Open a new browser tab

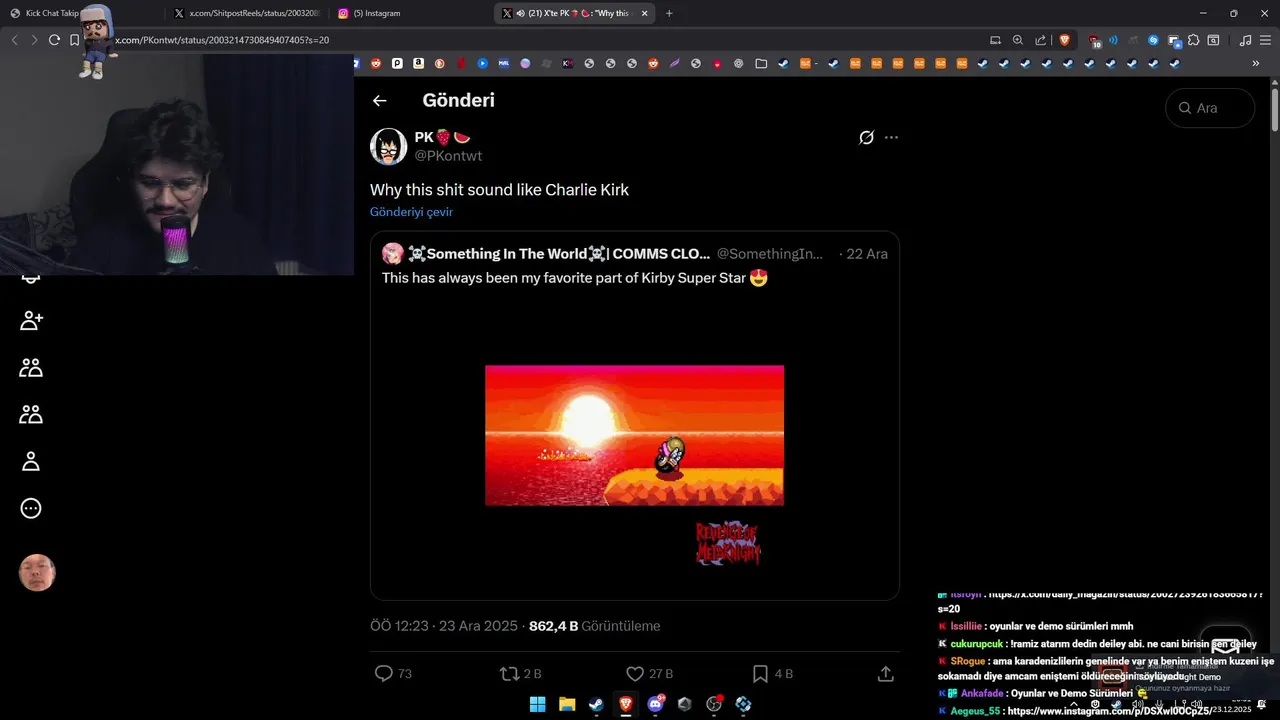(x=669, y=13)
